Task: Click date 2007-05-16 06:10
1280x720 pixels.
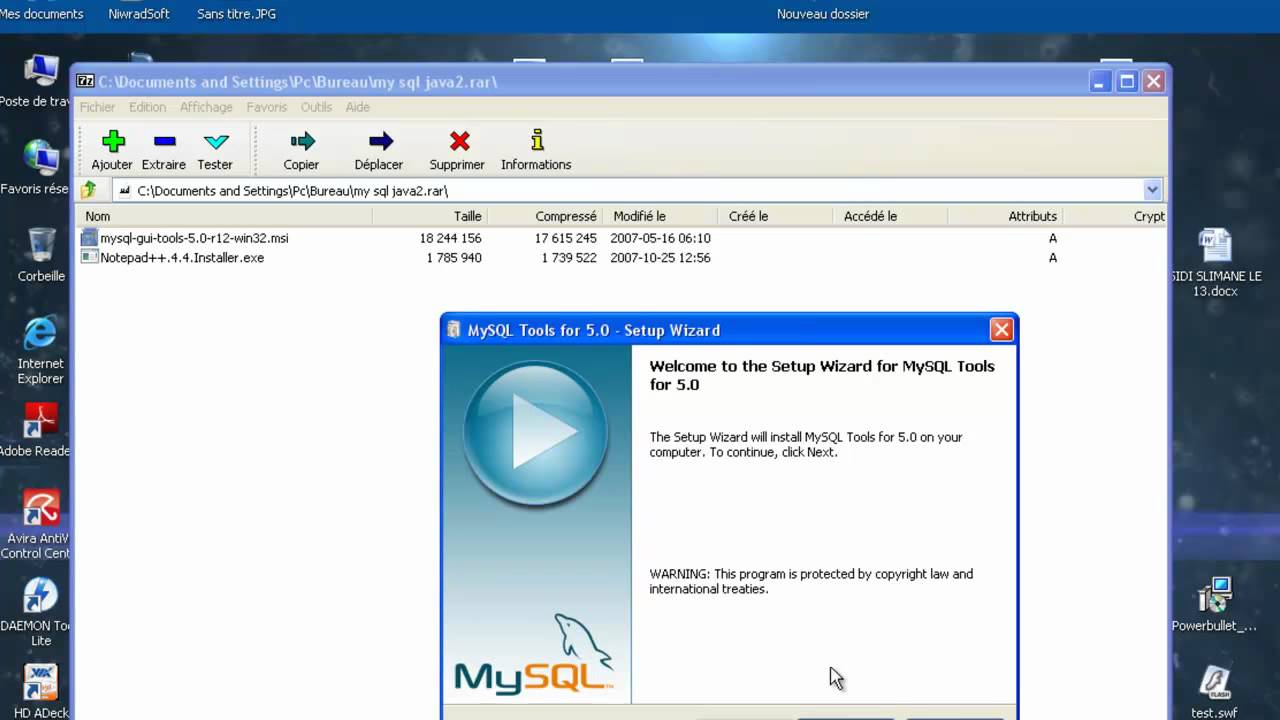Action: (x=661, y=238)
